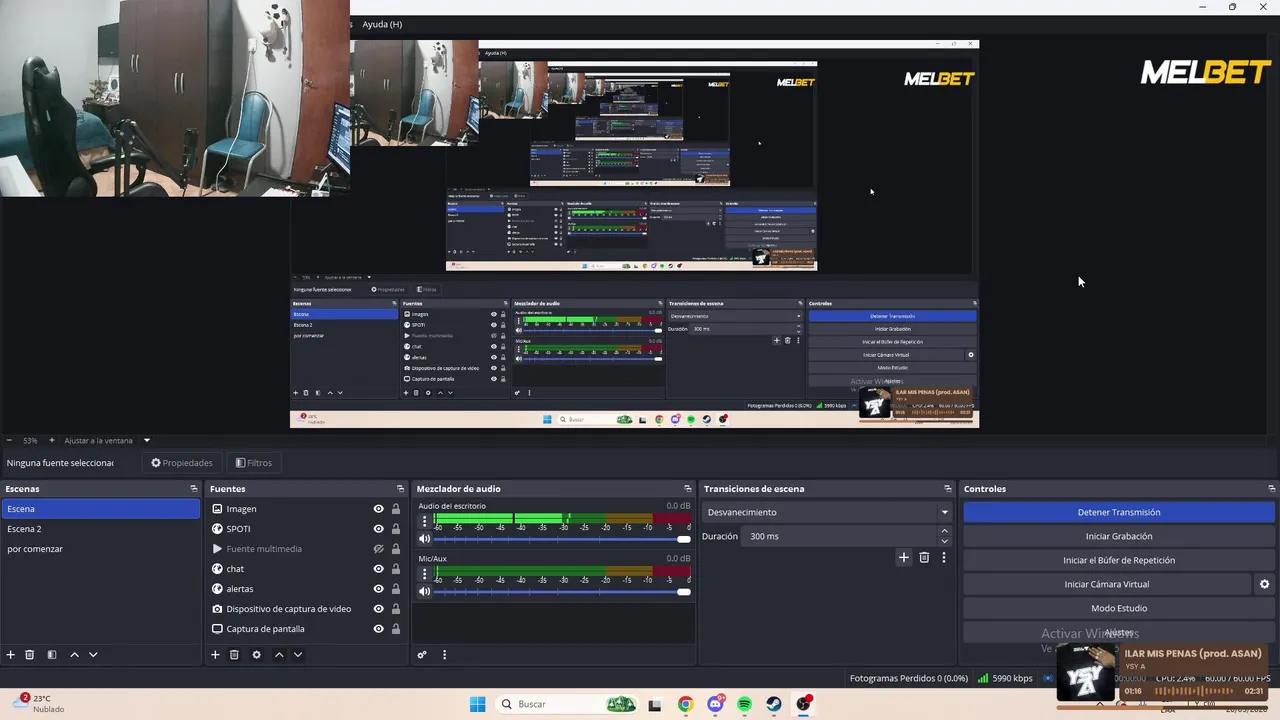The width and height of the screenshot is (1280, 720).
Task: Open the Ayuda (H) menu
Action: [382, 24]
